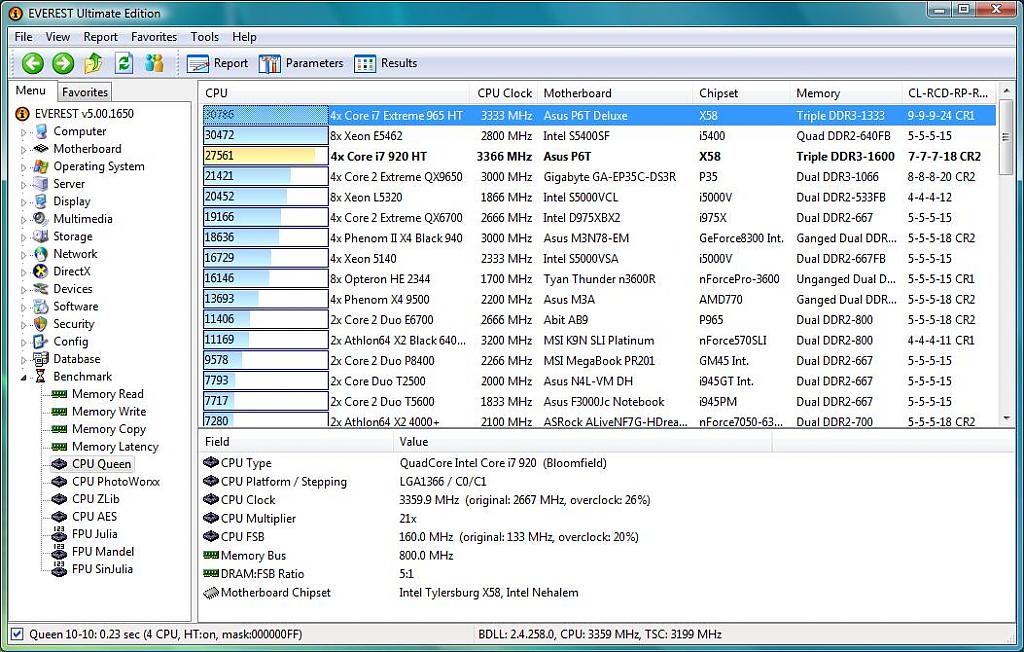Screen dimensions: 1024x652
Task: Select the 8x Xeon E5462 result row
Action: [x=599, y=136]
